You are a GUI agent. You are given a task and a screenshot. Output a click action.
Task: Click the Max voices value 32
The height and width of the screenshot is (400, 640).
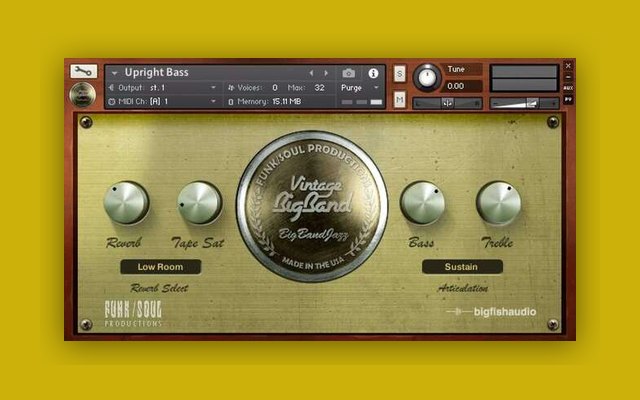point(320,88)
